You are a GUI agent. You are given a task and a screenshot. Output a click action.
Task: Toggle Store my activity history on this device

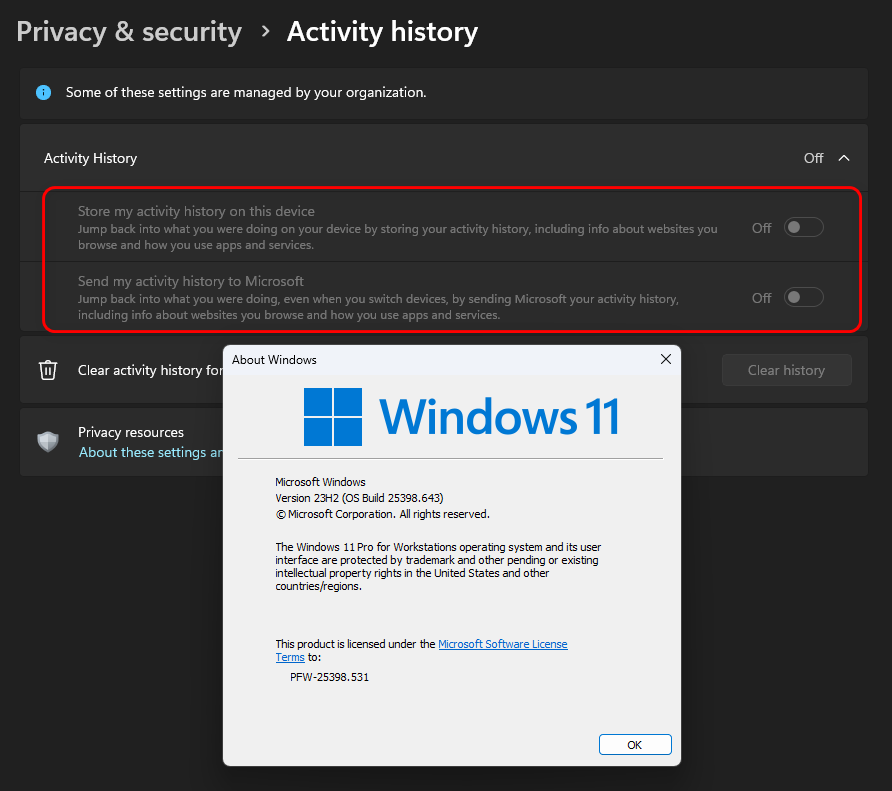803,228
